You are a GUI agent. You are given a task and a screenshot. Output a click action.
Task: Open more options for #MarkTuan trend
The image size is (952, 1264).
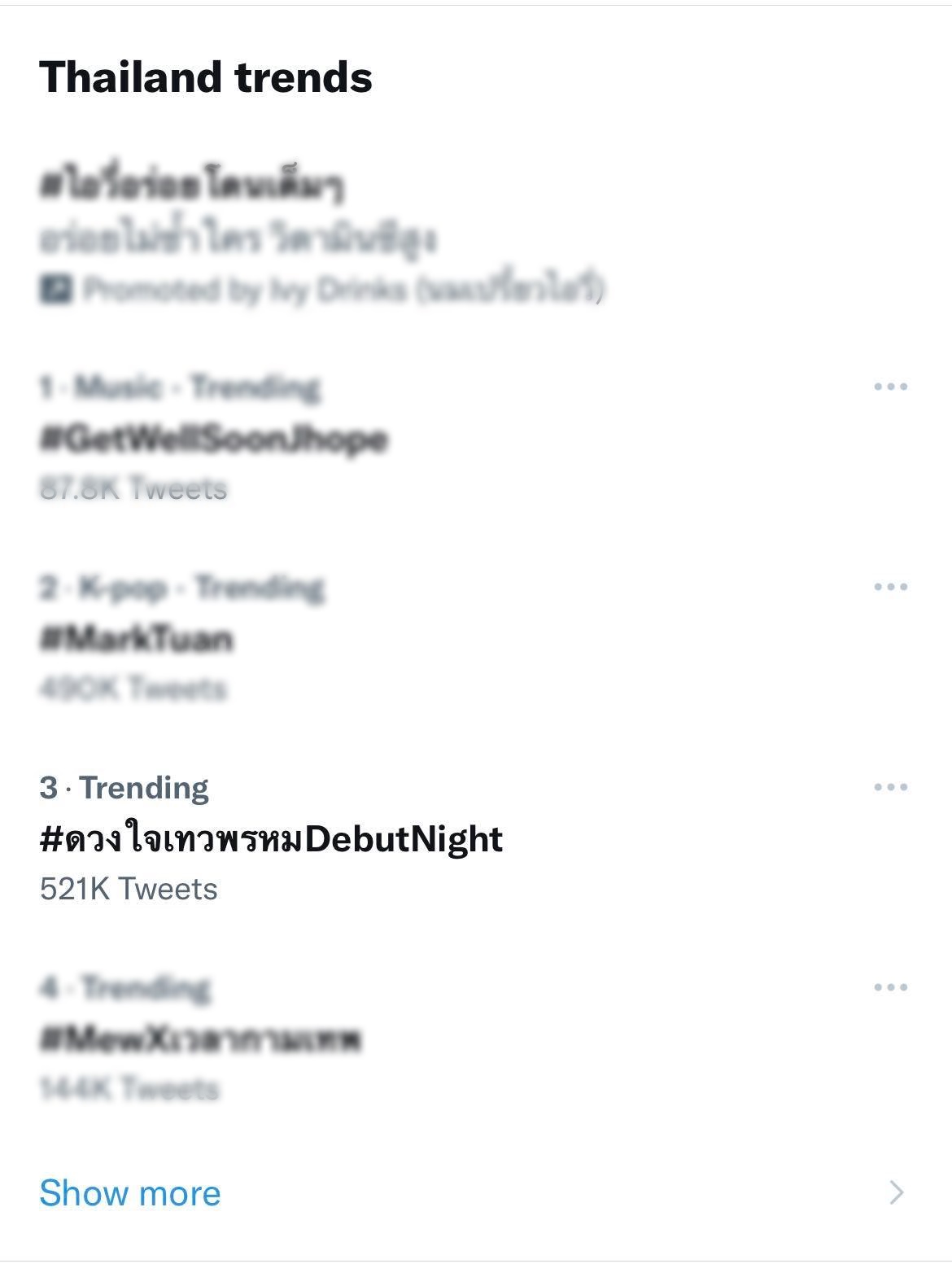pyautogui.click(x=890, y=587)
